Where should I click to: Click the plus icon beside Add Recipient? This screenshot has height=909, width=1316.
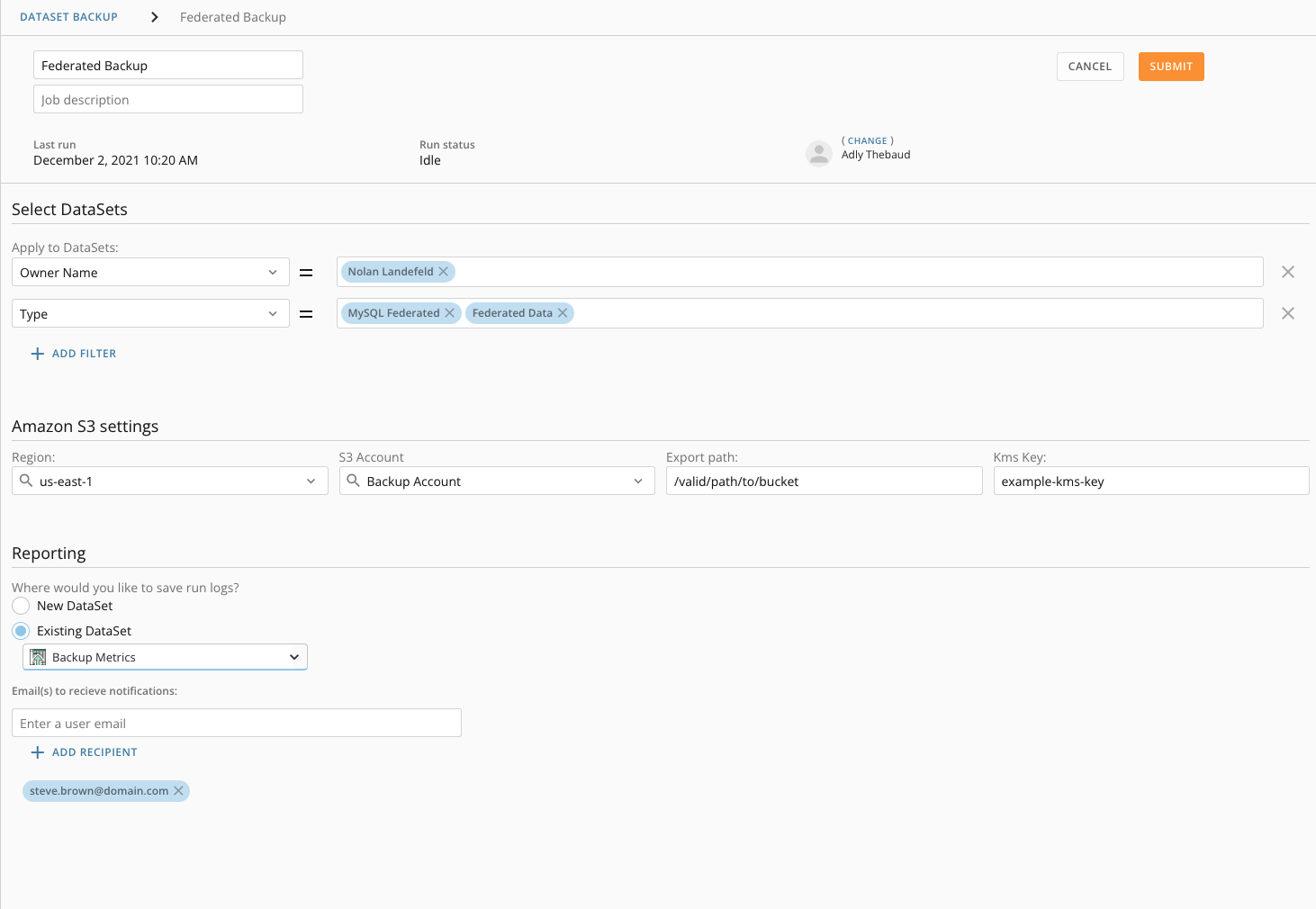(38, 752)
